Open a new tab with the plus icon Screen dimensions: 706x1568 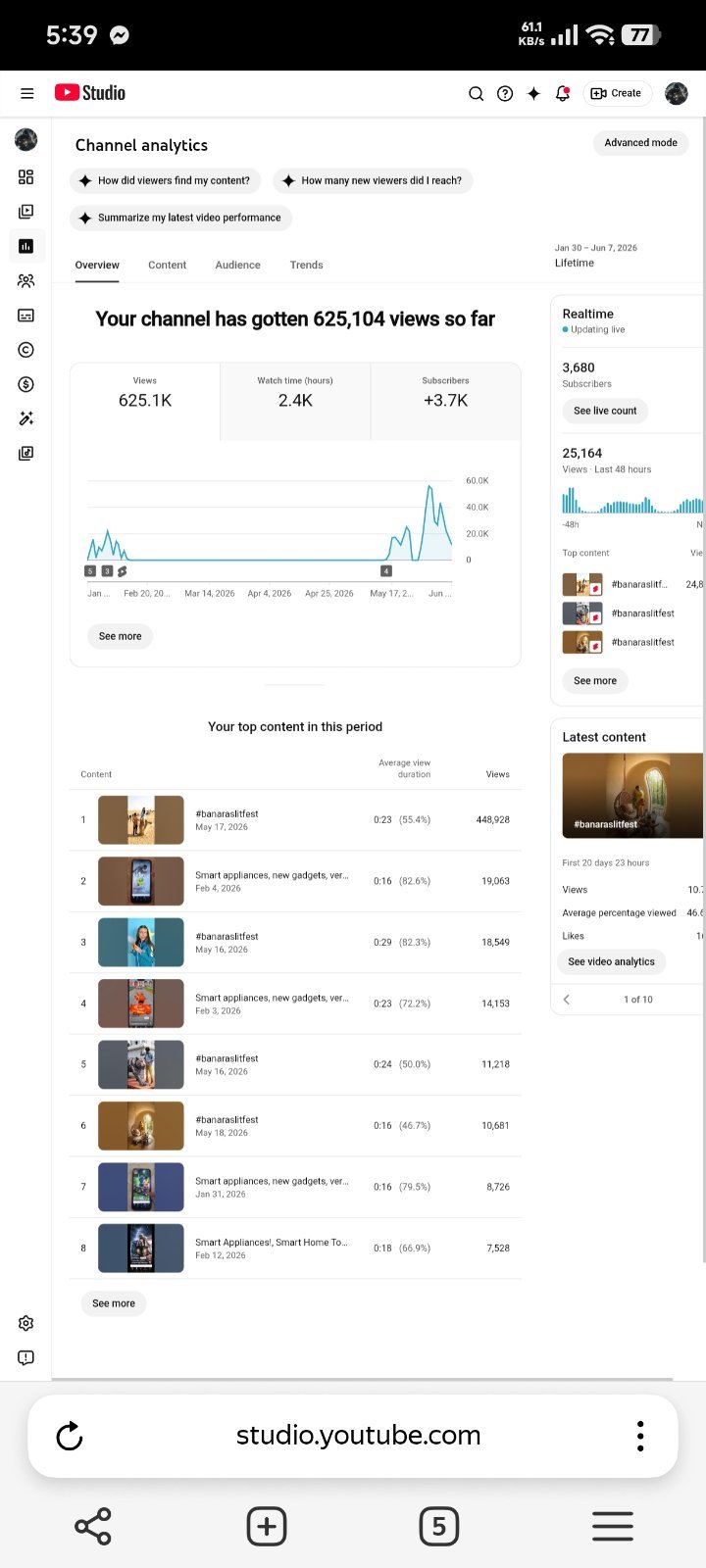coord(267,1526)
